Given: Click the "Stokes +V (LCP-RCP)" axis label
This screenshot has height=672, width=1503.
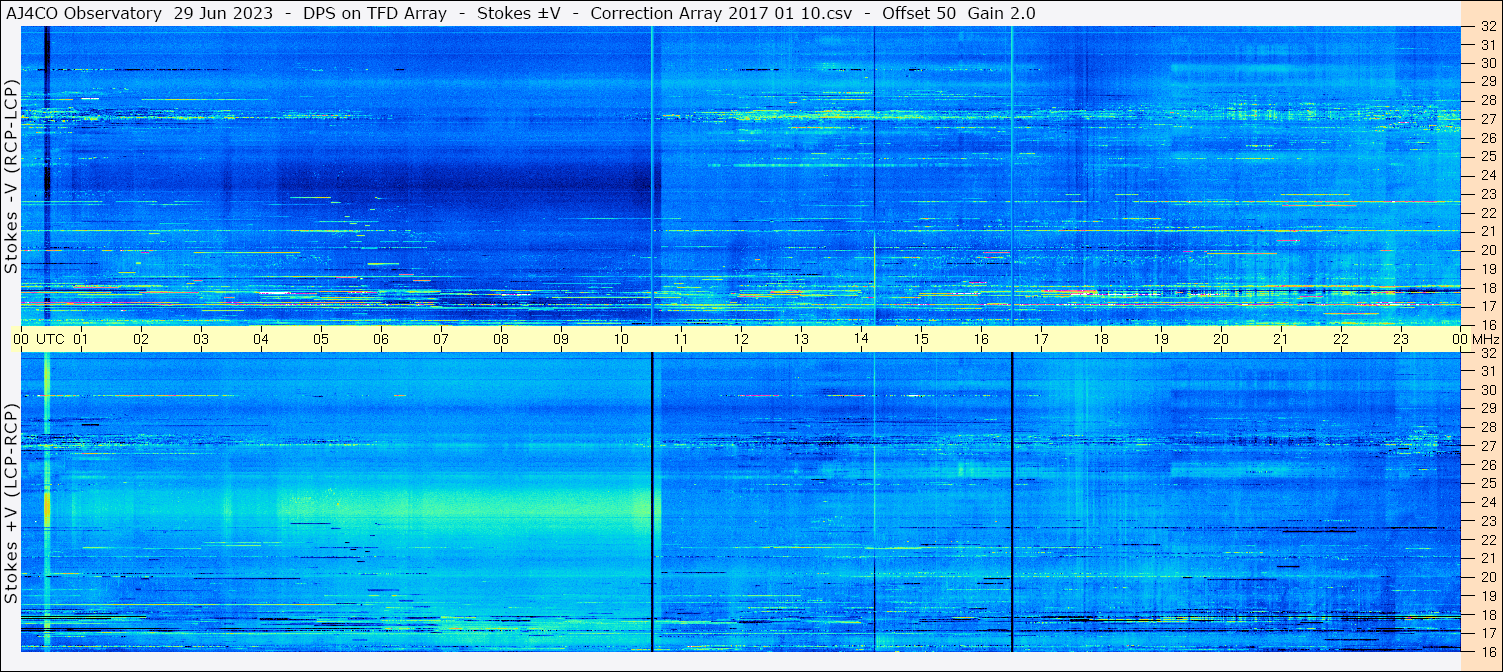Looking at the screenshot, I should click(11, 503).
